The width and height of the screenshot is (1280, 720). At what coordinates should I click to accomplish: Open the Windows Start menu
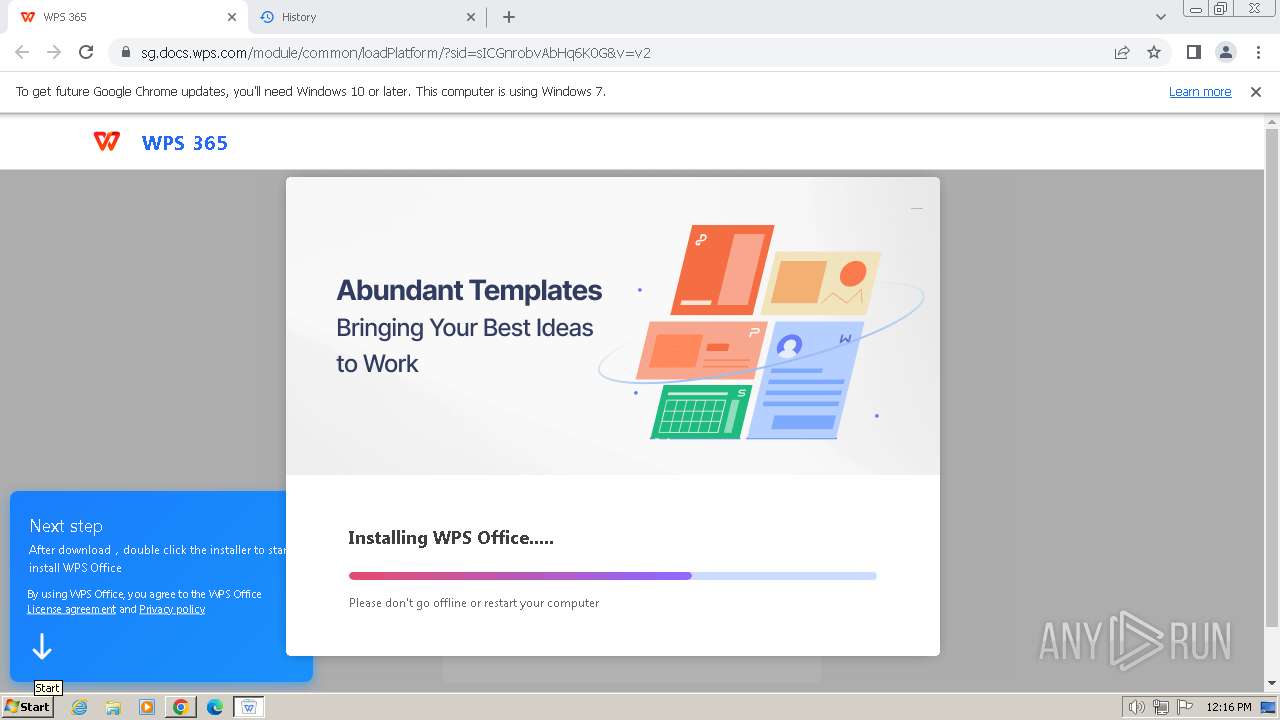point(28,707)
